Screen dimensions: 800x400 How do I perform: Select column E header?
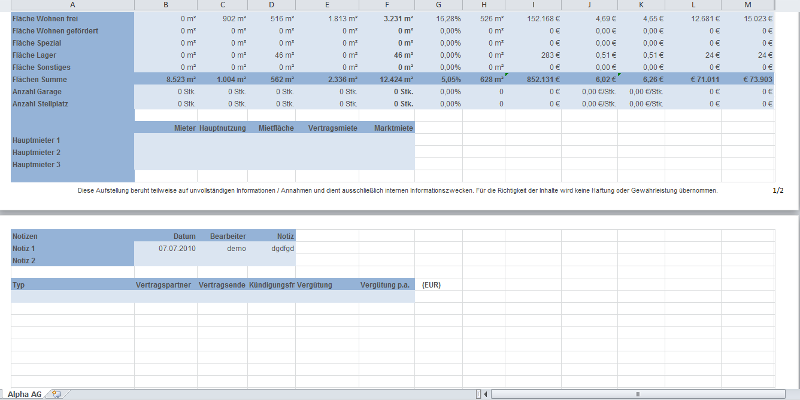pyautogui.click(x=327, y=5)
